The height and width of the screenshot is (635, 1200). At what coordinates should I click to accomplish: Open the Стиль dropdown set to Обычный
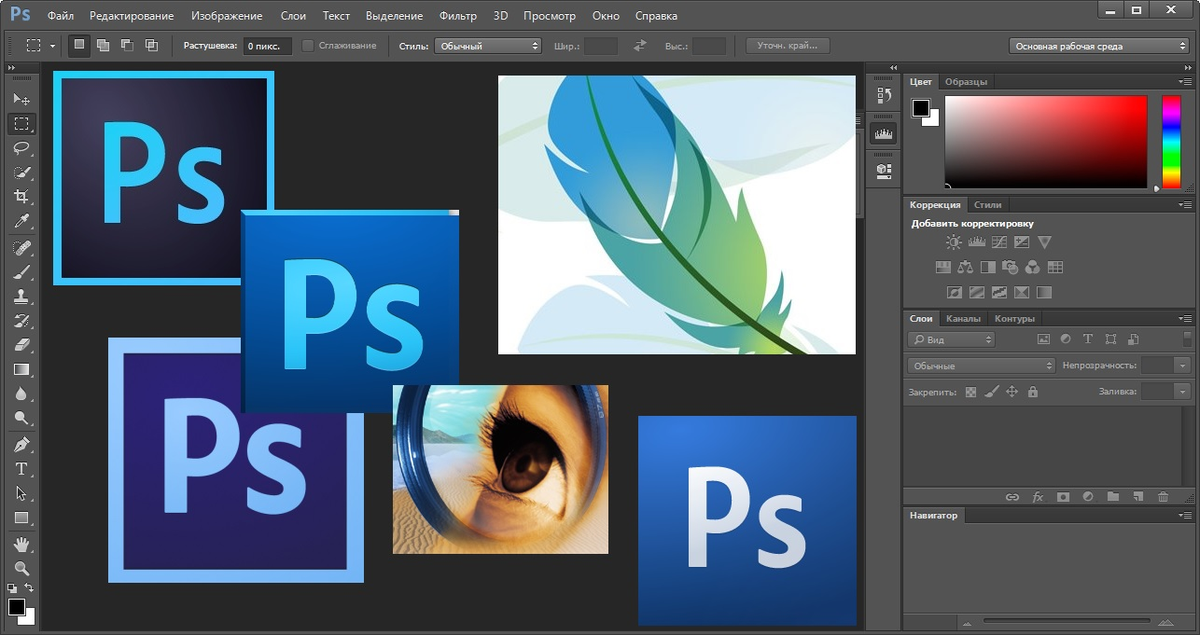coord(488,46)
